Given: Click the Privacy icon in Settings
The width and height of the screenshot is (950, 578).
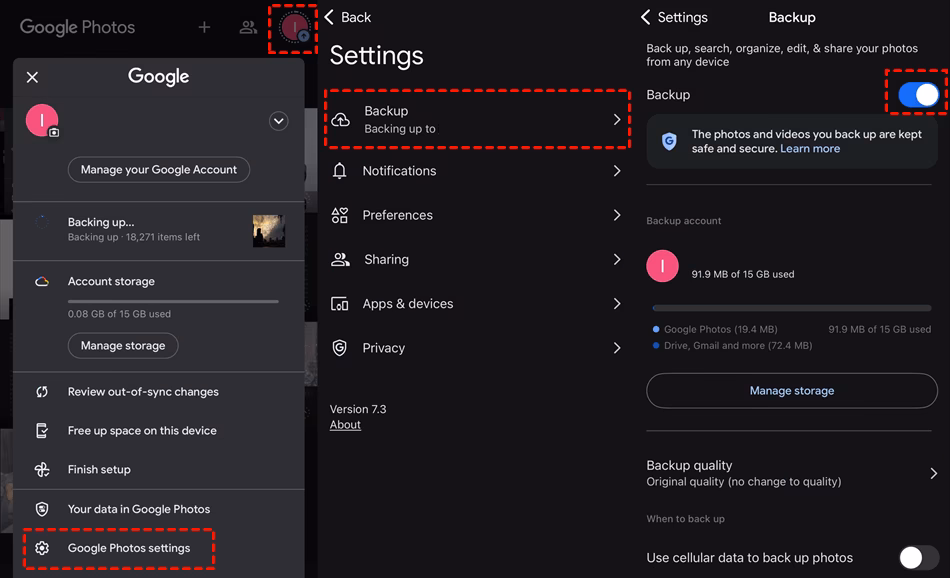Looking at the screenshot, I should (x=342, y=347).
